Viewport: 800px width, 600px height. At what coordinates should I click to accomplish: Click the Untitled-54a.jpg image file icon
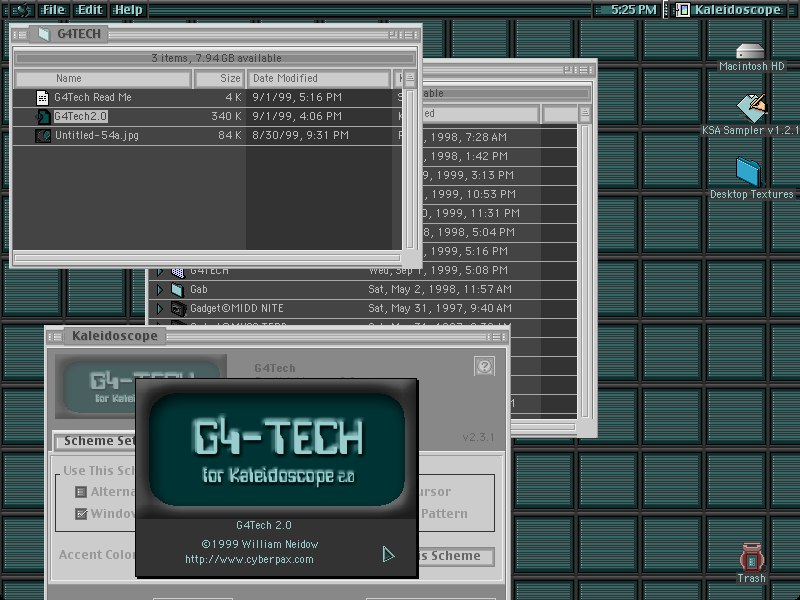click(x=43, y=136)
